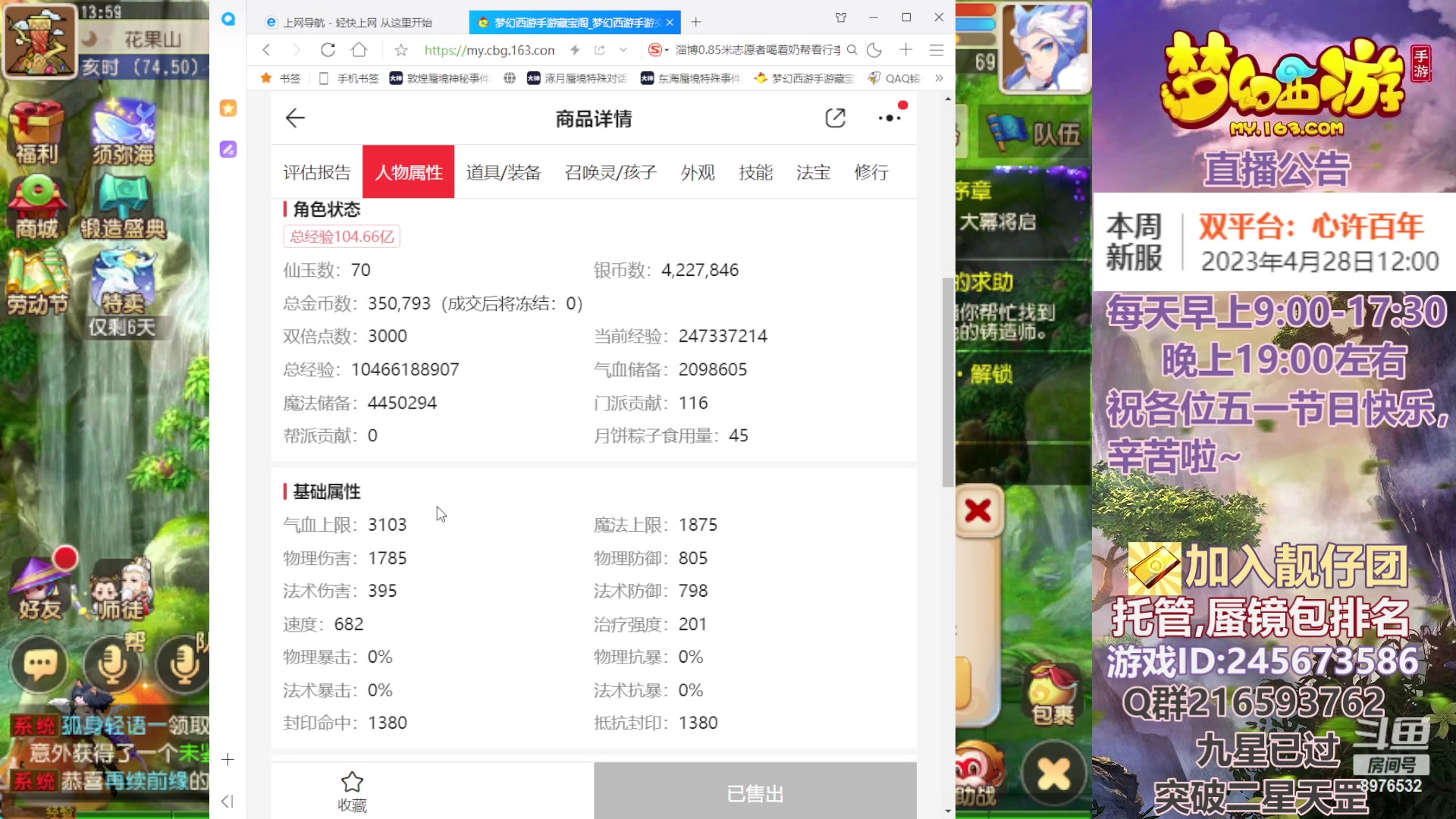Screen dimensions: 1456x819
Task: Add sidebar app with plus icon
Action: [x=227, y=759]
